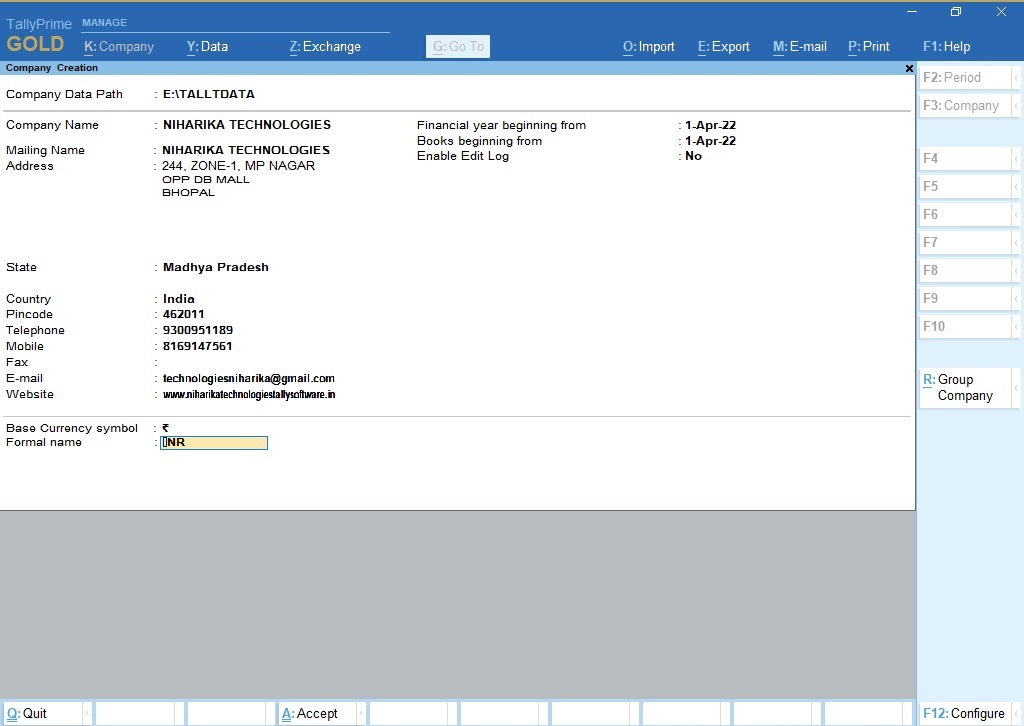Click the Financial year beginning date 1-Apr-22
Screen dimensions: 1024x726
[711, 125]
